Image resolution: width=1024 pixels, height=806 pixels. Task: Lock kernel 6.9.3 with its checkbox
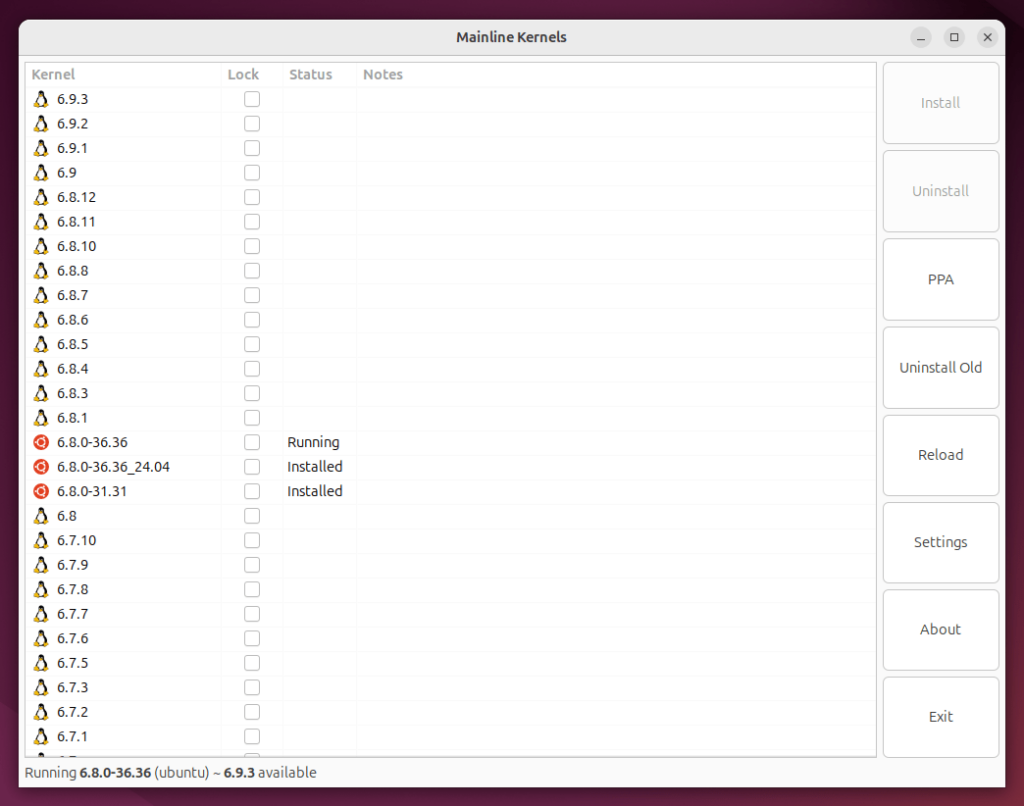tap(252, 99)
